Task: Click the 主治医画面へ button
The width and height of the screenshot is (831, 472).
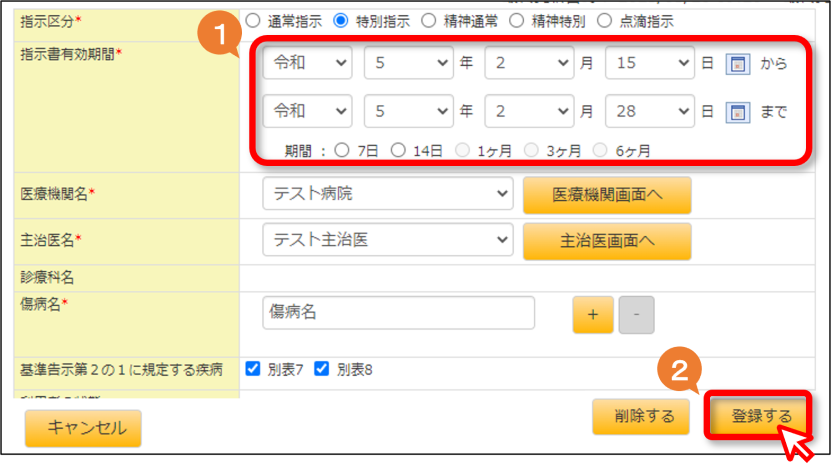Action: click(607, 241)
